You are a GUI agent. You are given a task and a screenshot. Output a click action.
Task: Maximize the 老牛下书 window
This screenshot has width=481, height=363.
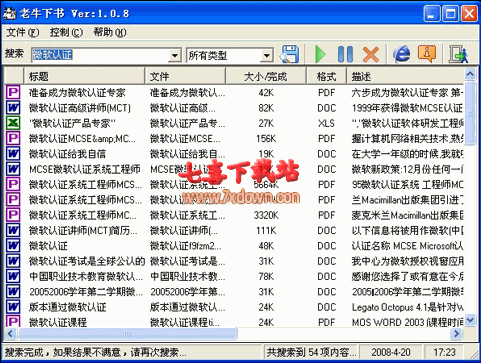coord(450,14)
